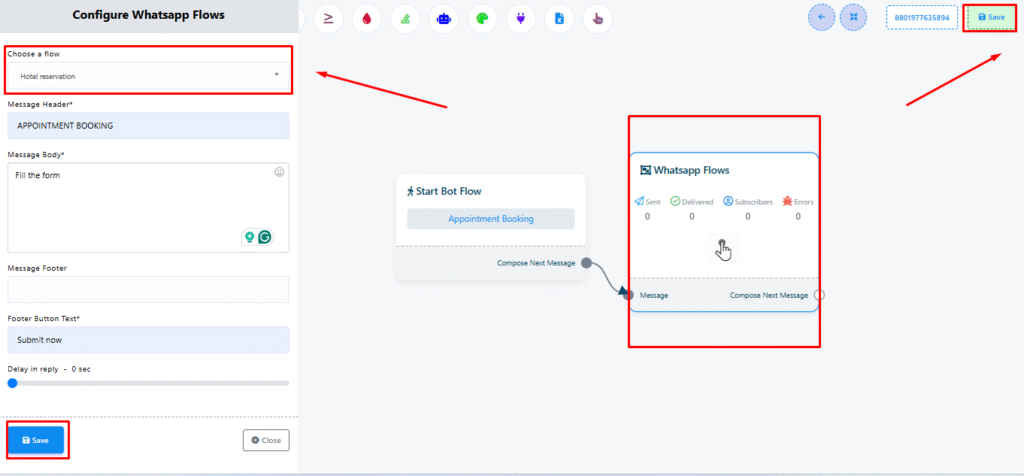Screen dimensions: 1024x476
Task: Click the red Errors bug icon
Action: 787,201
